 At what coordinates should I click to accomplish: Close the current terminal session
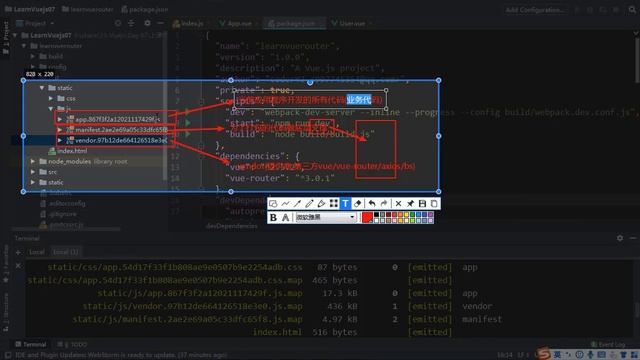pyautogui.click(x=18, y=266)
